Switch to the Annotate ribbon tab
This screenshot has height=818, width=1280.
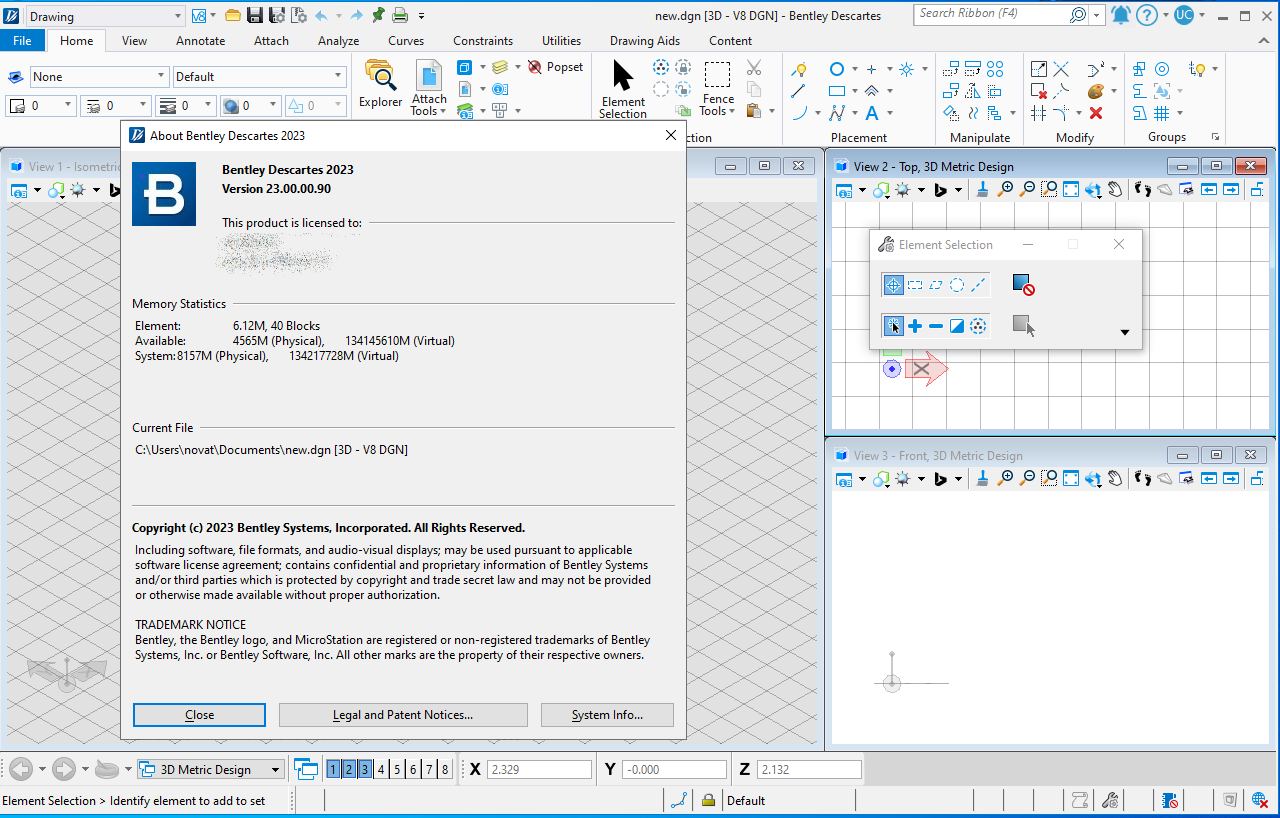pos(200,41)
